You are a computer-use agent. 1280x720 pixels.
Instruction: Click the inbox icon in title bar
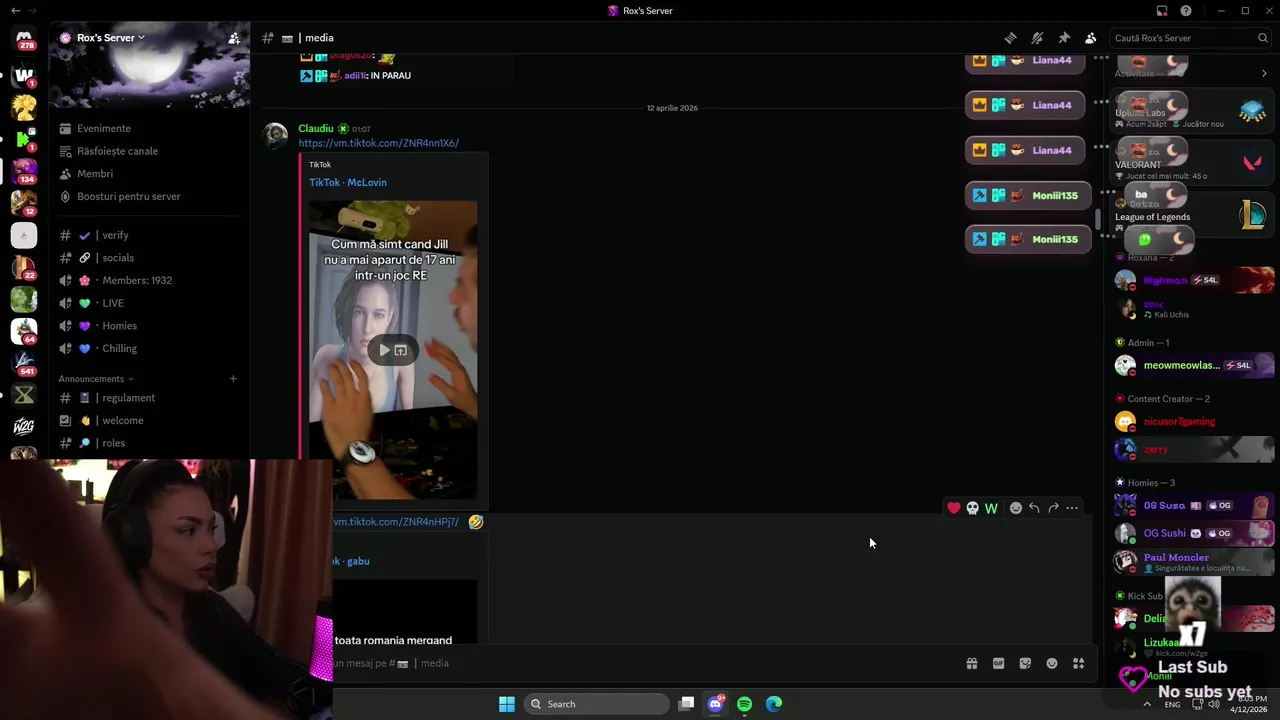tap(1162, 11)
